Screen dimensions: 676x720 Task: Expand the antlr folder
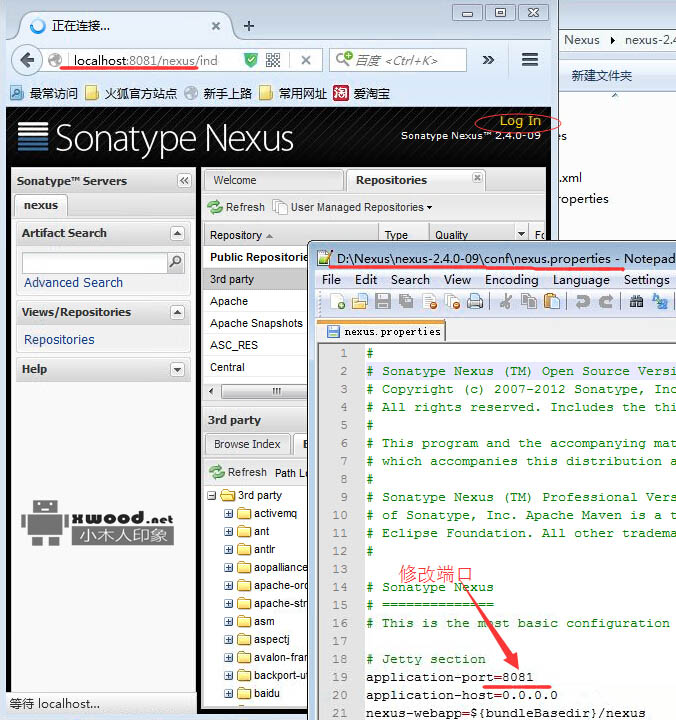pyautogui.click(x=229, y=549)
